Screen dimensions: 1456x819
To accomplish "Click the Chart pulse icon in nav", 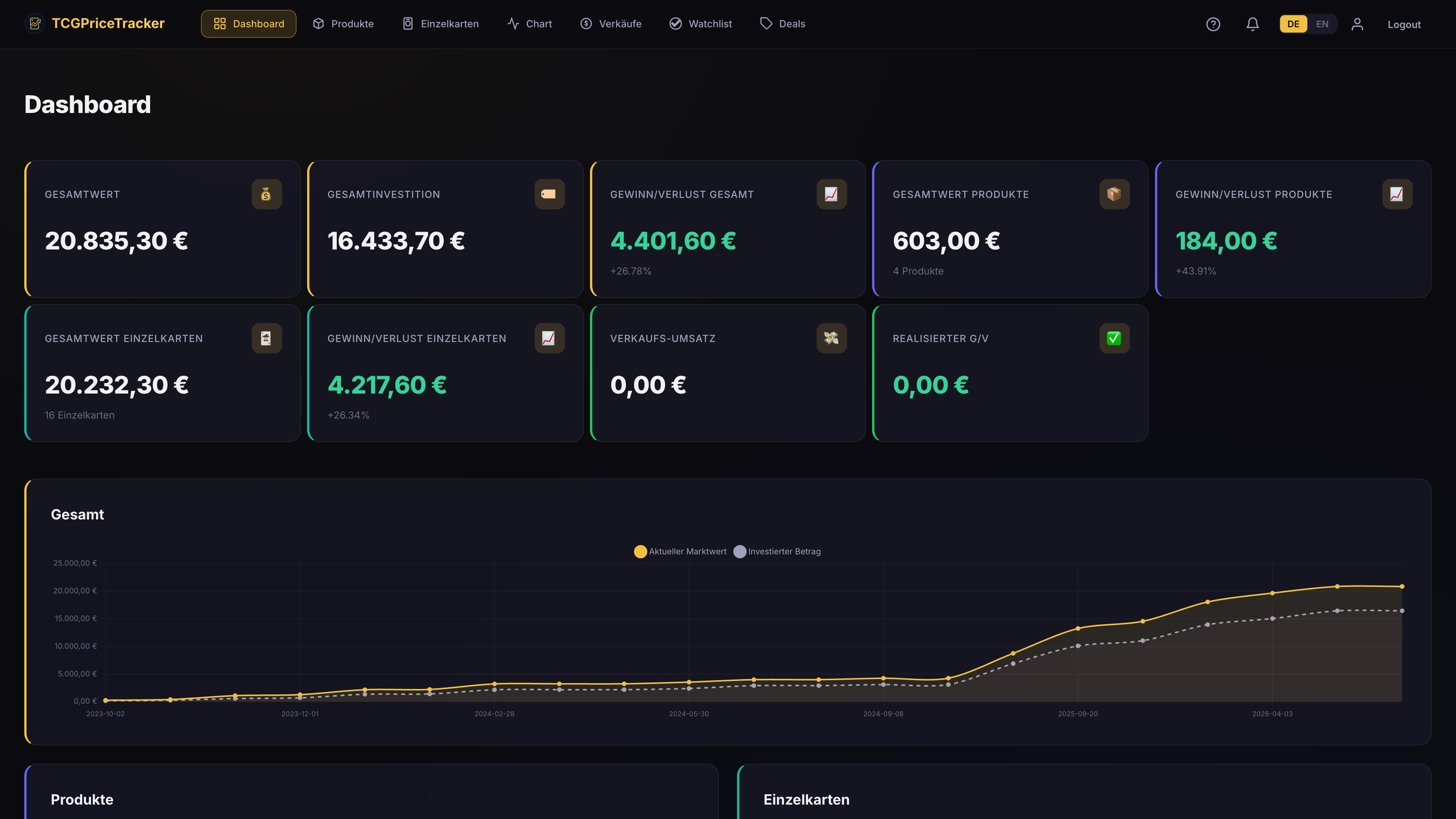I will [513, 24].
